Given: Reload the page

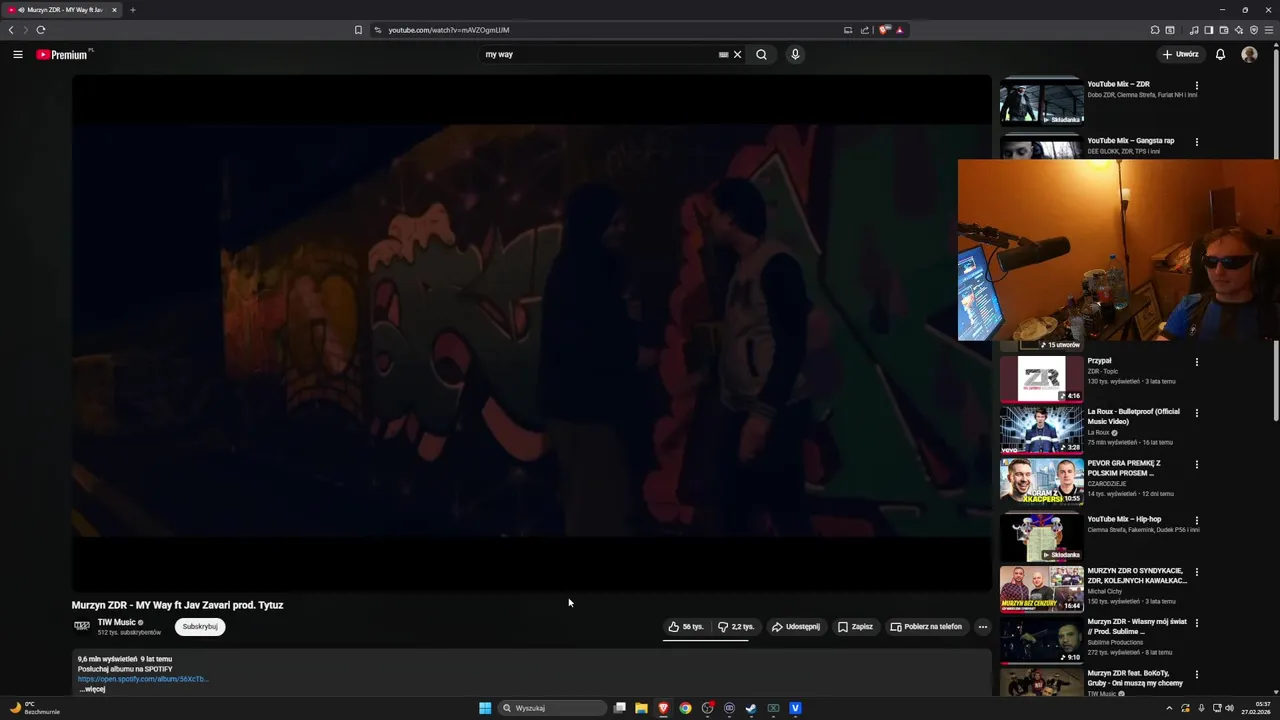Looking at the screenshot, I should 41,30.
